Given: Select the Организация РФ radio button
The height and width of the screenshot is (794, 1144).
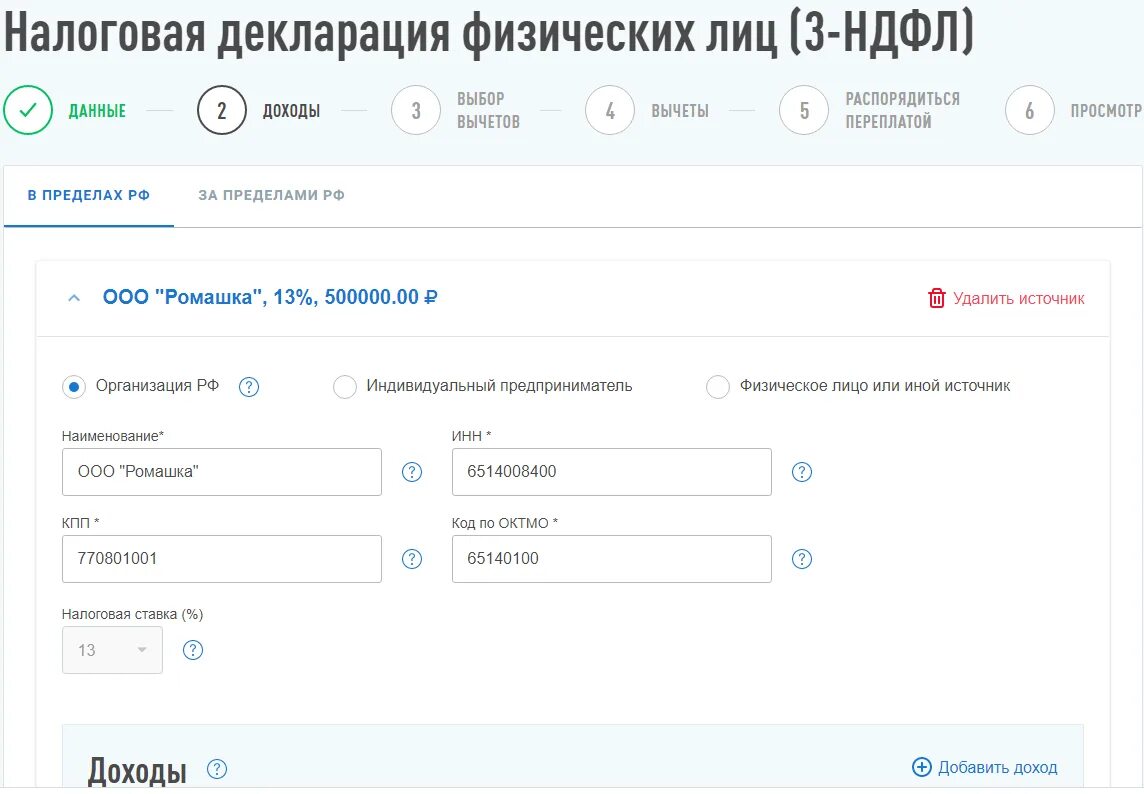Looking at the screenshot, I should 74,387.
